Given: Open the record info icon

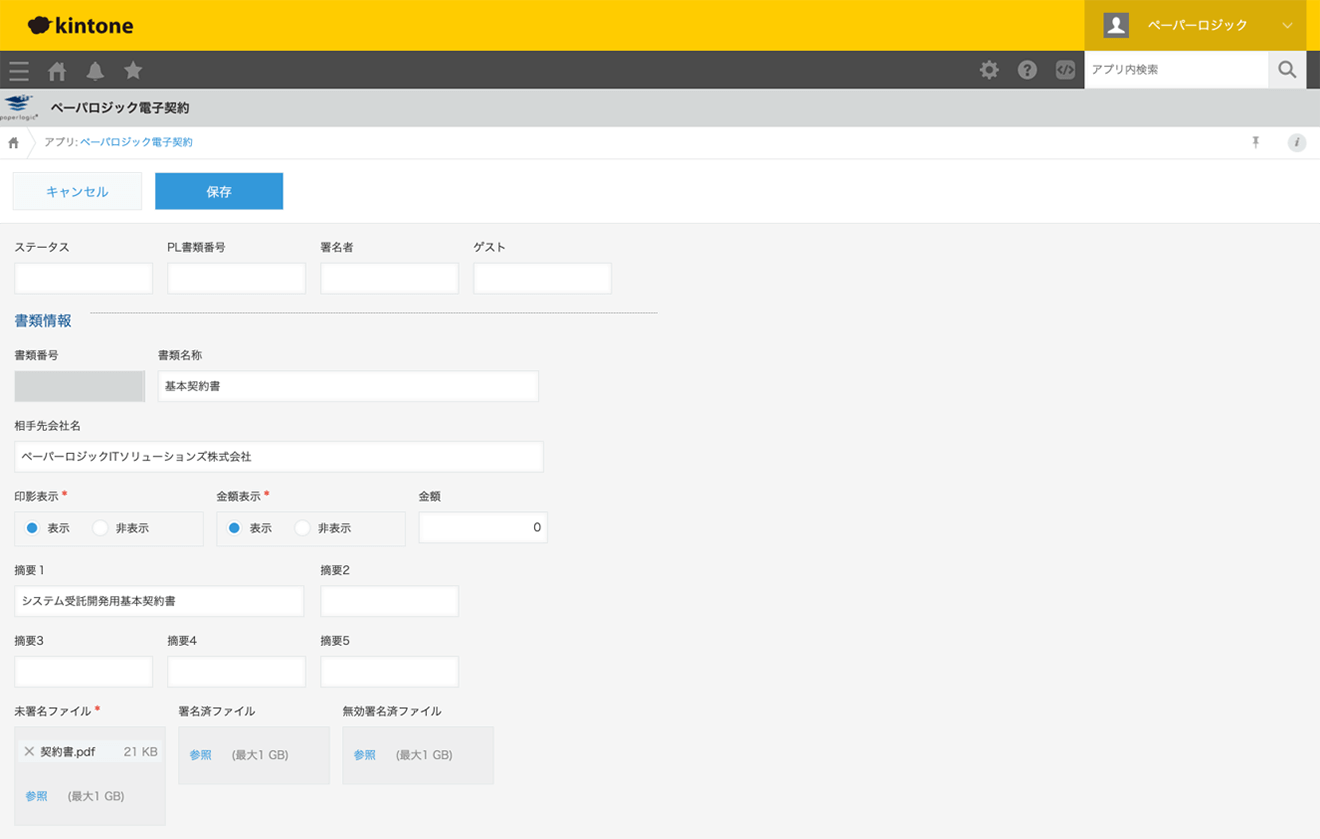Looking at the screenshot, I should (x=1297, y=142).
